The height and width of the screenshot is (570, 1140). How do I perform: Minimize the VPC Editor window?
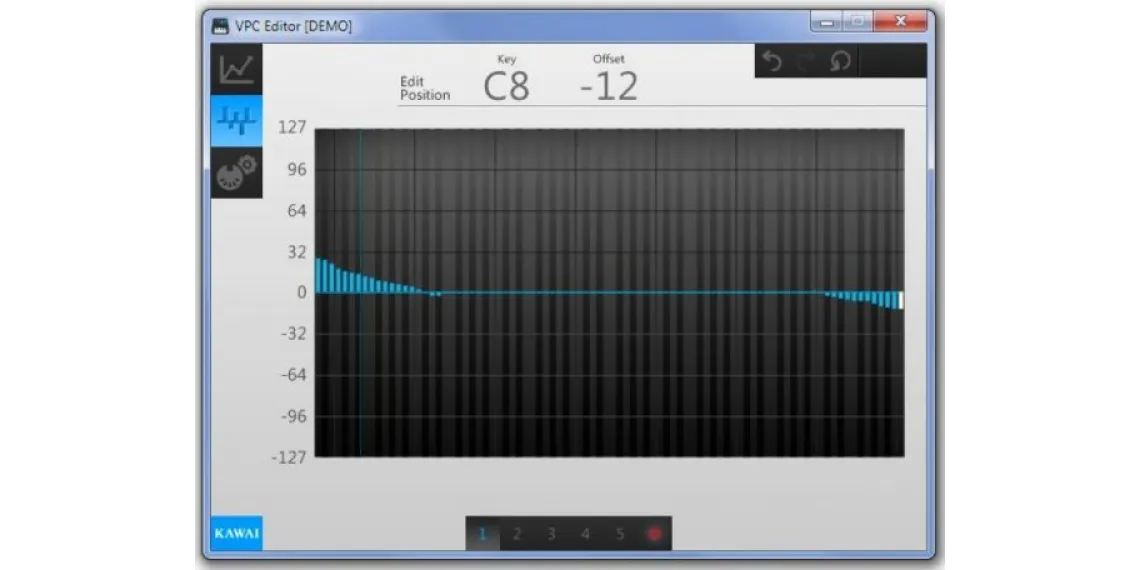coord(825,21)
